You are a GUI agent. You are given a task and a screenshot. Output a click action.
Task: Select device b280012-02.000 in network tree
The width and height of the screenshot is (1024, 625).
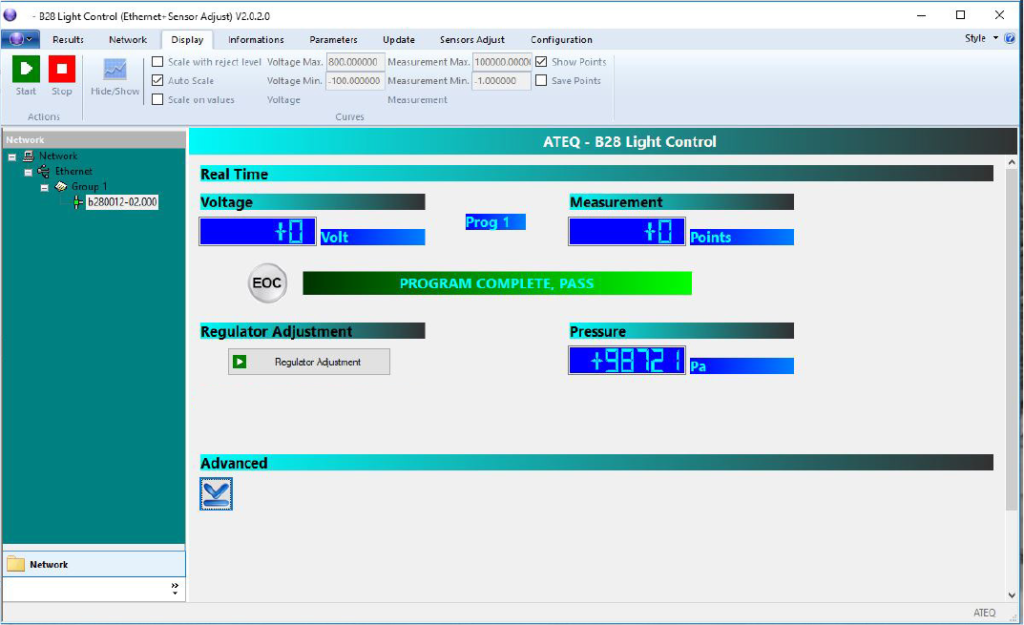pyautogui.click(x=122, y=202)
